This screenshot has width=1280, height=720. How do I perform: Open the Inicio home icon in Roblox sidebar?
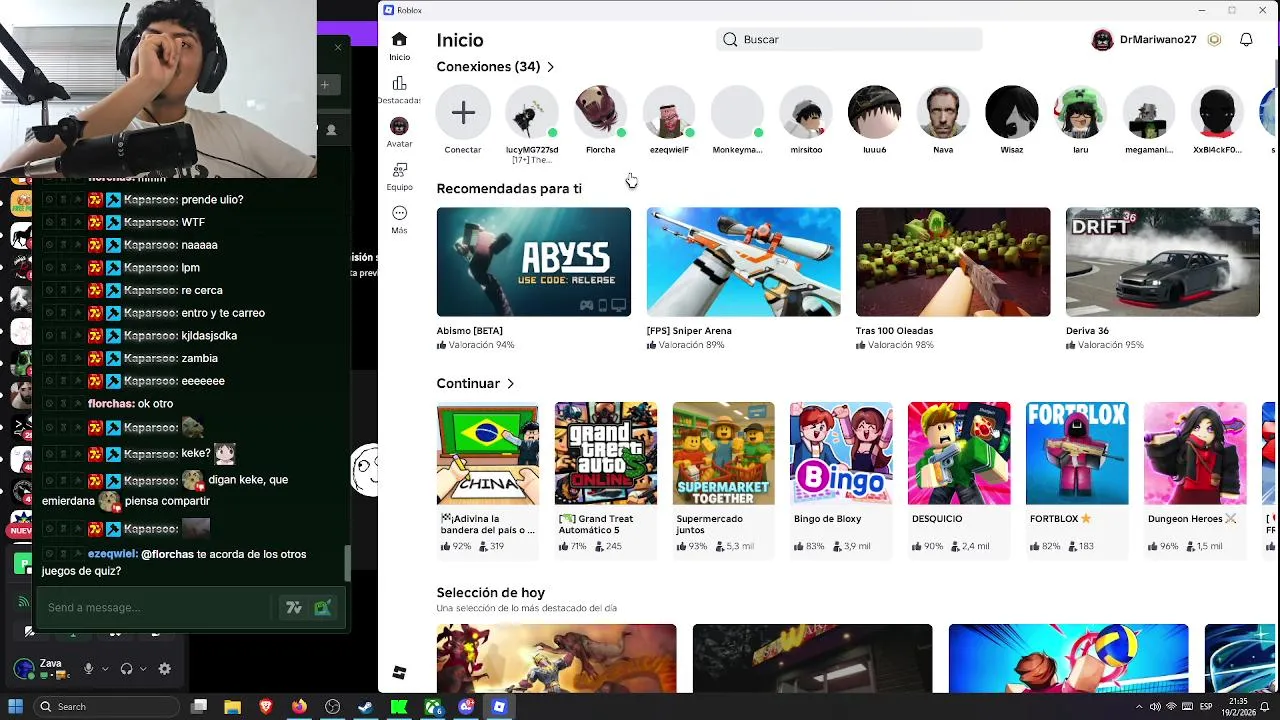[x=399, y=39]
